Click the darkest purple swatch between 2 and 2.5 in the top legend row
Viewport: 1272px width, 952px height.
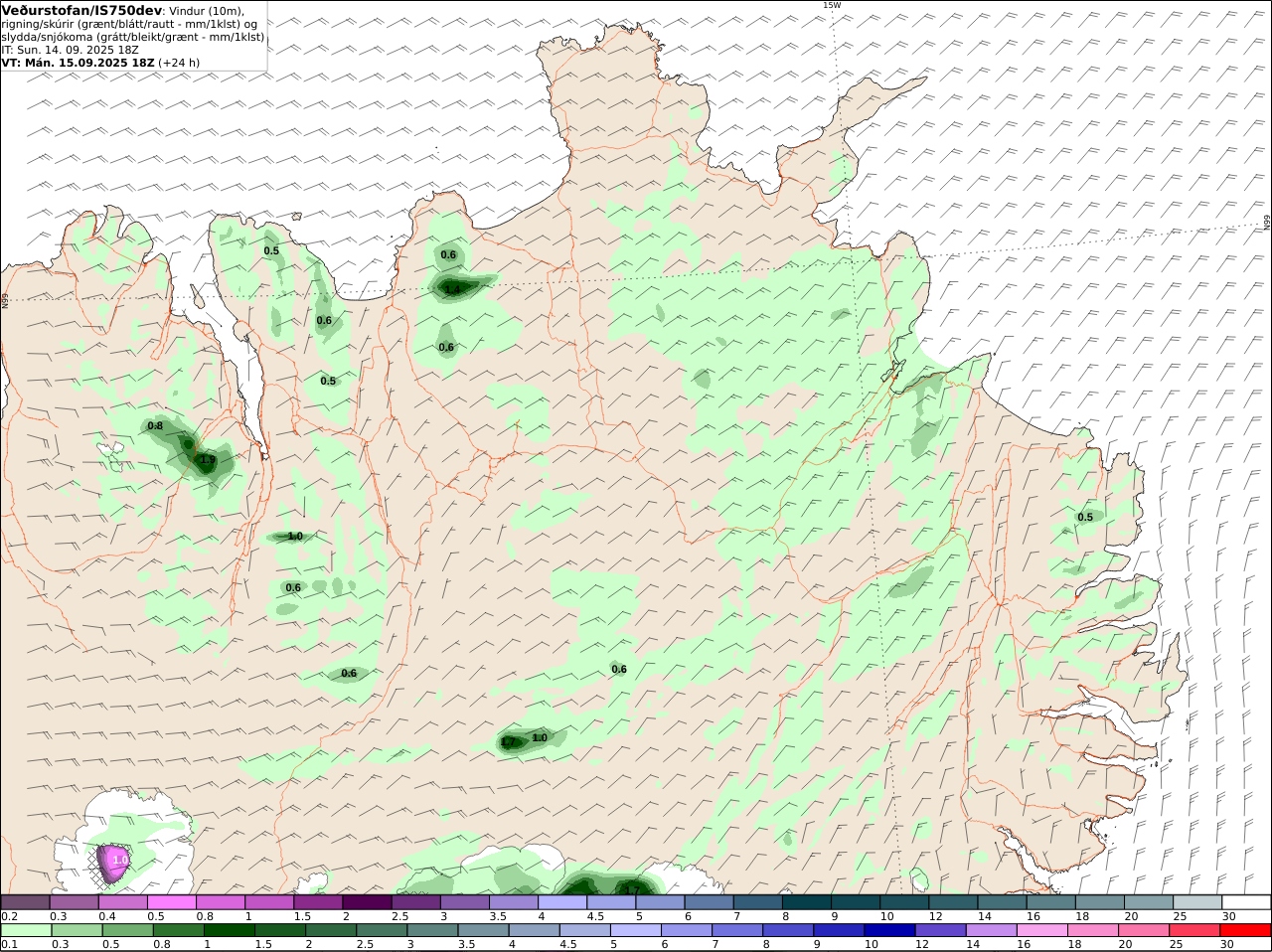(366, 901)
